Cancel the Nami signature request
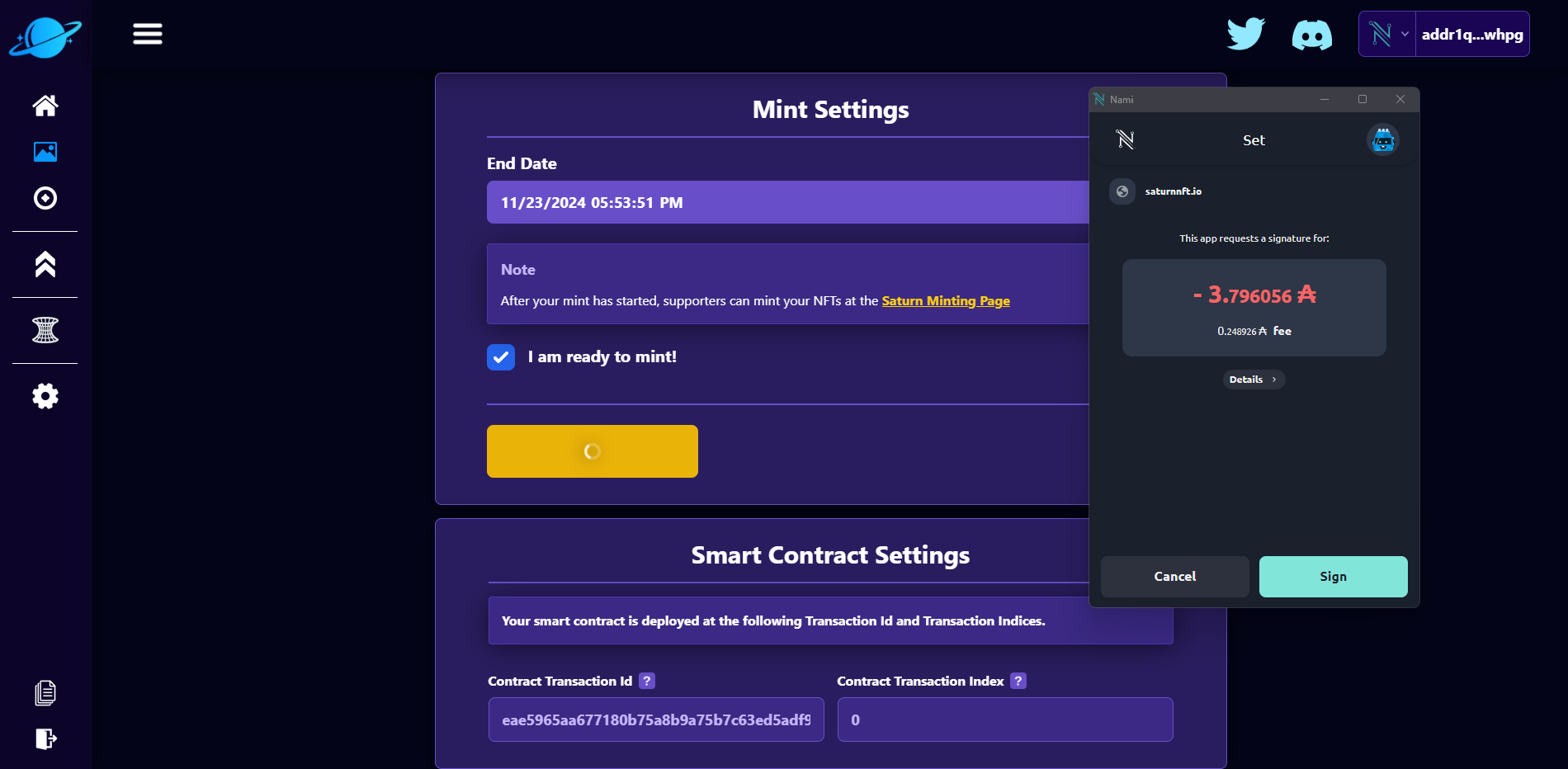Viewport: 1568px width, 769px height. point(1175,577)
